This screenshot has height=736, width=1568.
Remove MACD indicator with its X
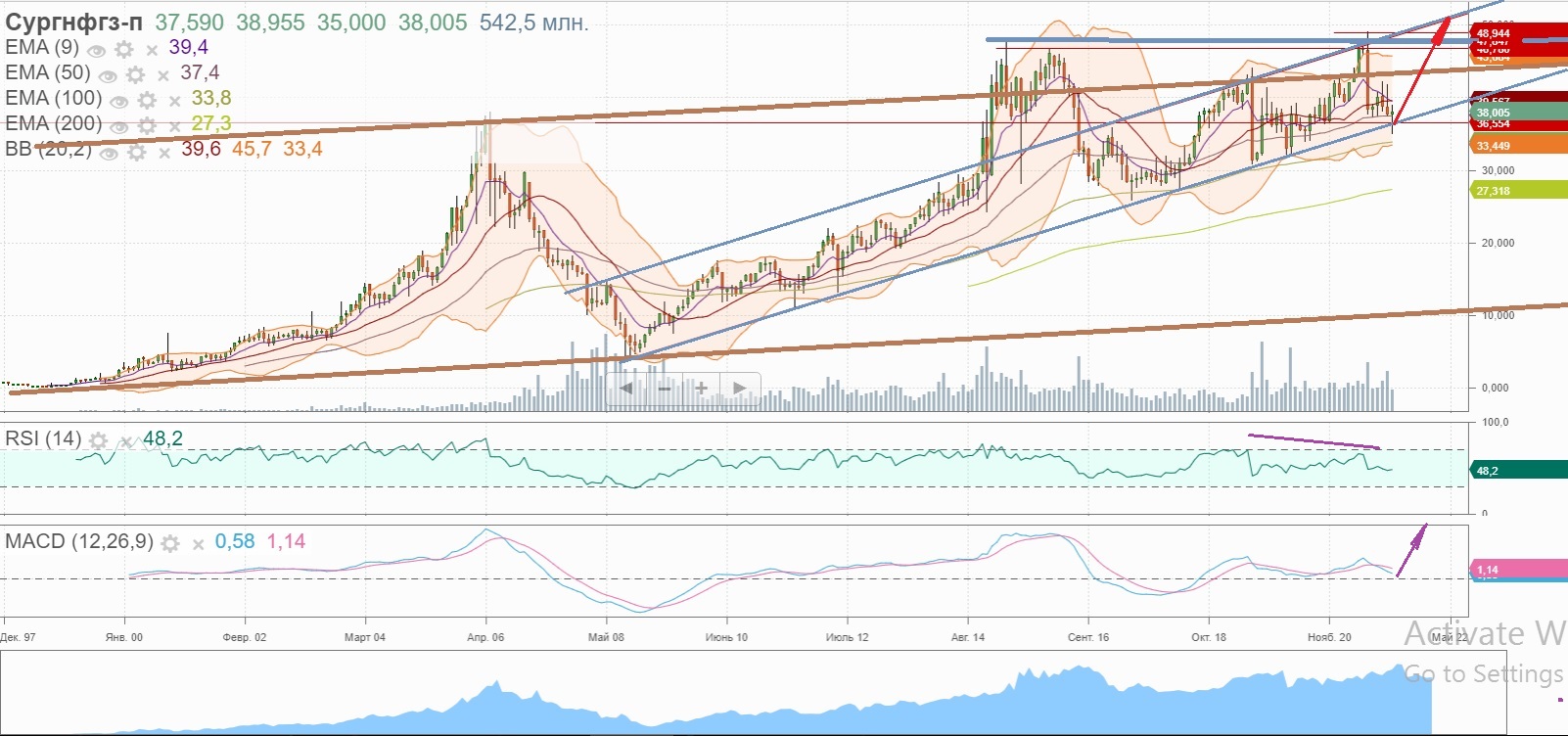(198, 543)
